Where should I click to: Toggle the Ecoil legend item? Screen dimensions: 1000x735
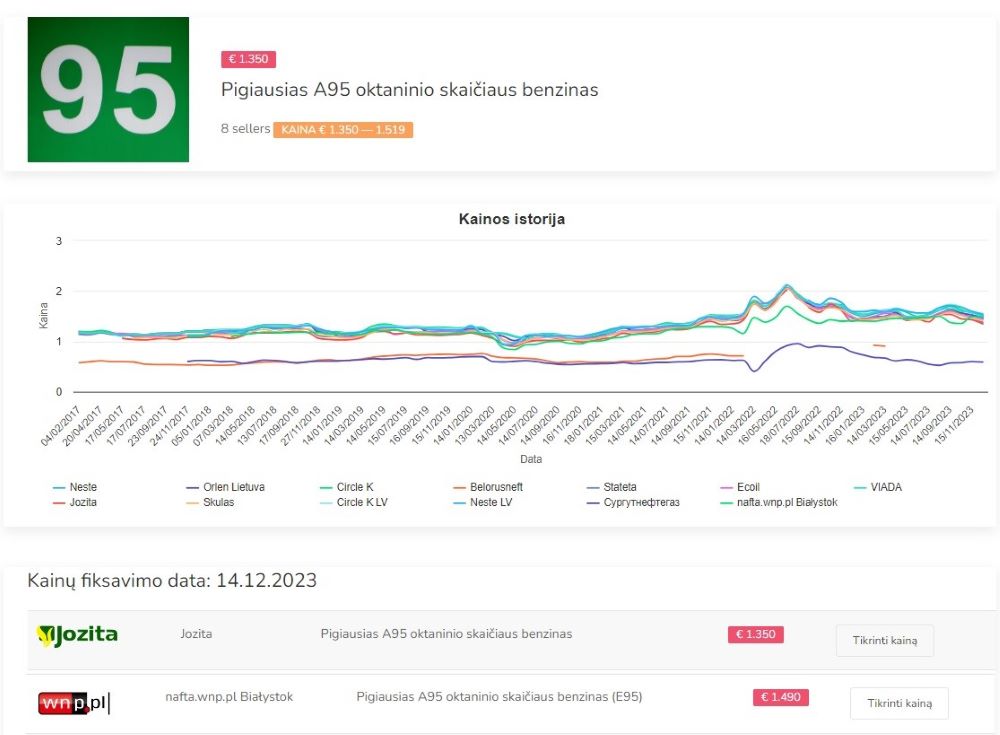point(748,487)
